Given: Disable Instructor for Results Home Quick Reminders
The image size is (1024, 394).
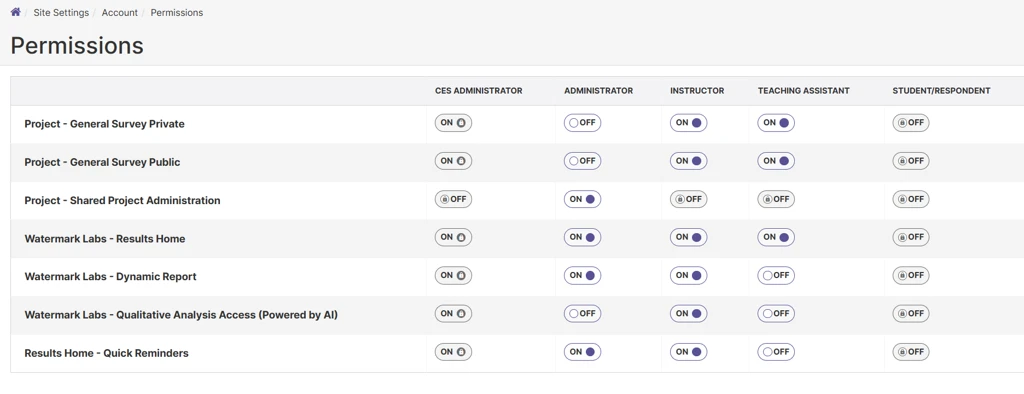Looking at the screenshot, I should click(x=688, y=352).
